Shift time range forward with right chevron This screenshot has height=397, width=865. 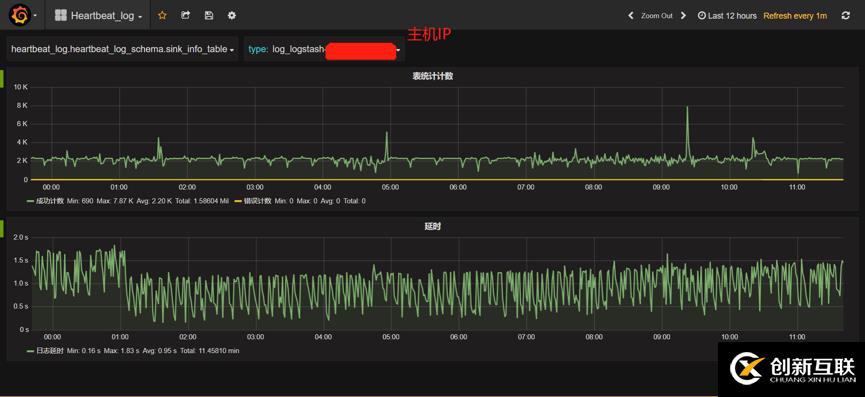(x=684, y=16)
